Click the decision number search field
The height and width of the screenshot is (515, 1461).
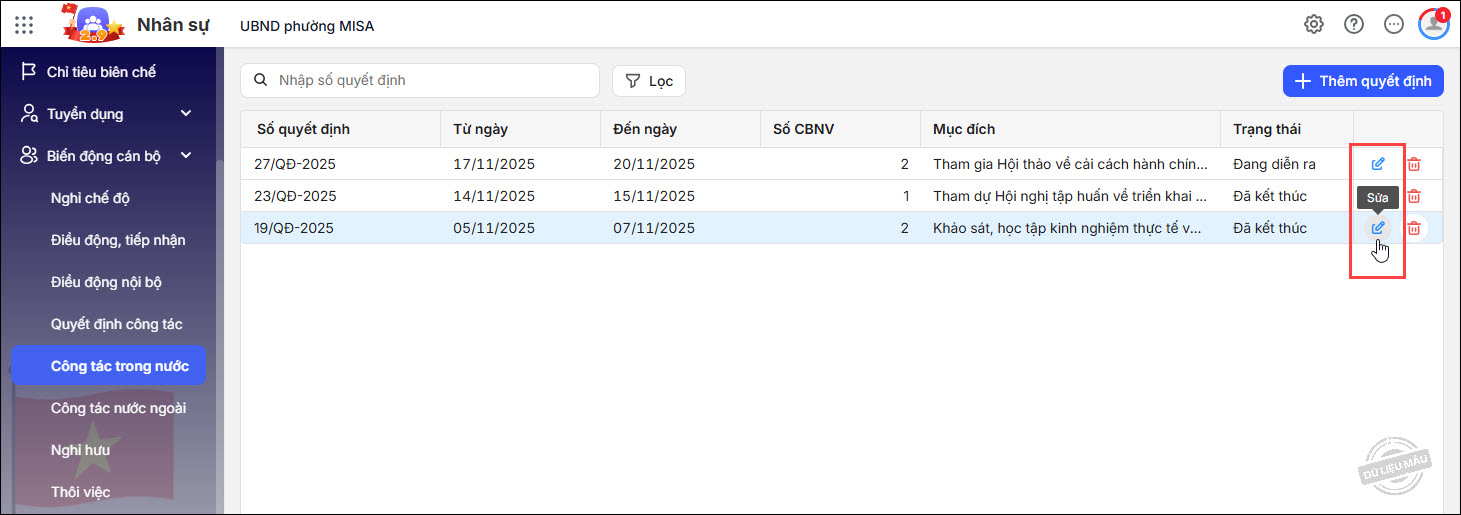[x=430, y=81]
